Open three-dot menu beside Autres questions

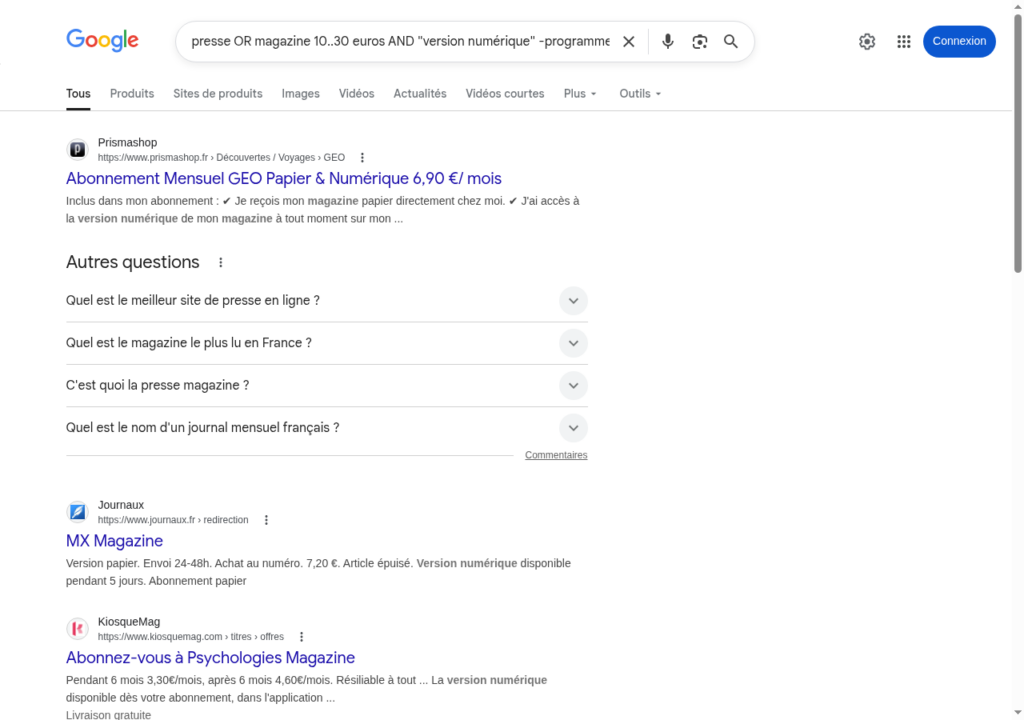(x=221, y=263)
